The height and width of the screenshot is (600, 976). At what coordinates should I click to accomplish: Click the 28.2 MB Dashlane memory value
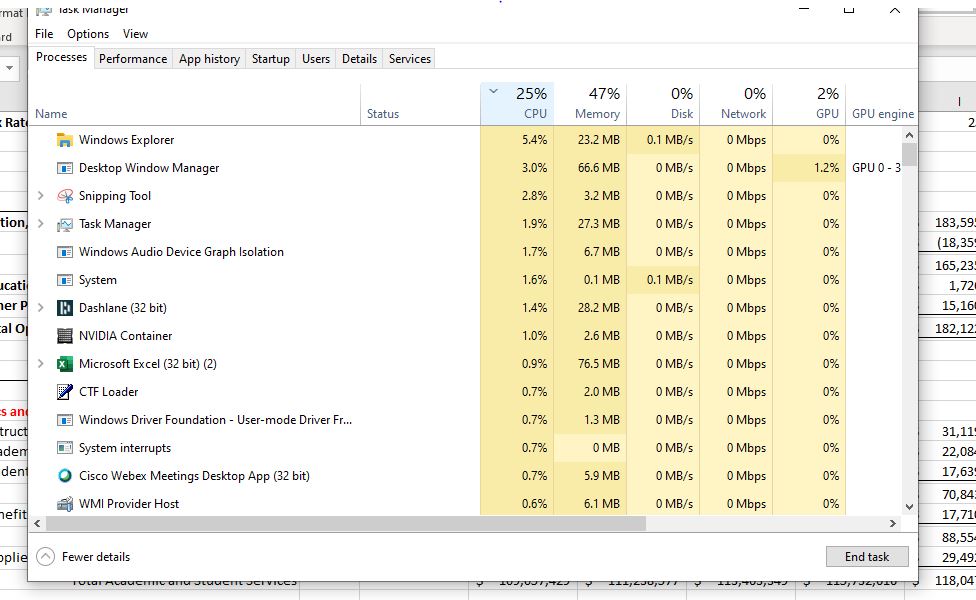[598, 308]
